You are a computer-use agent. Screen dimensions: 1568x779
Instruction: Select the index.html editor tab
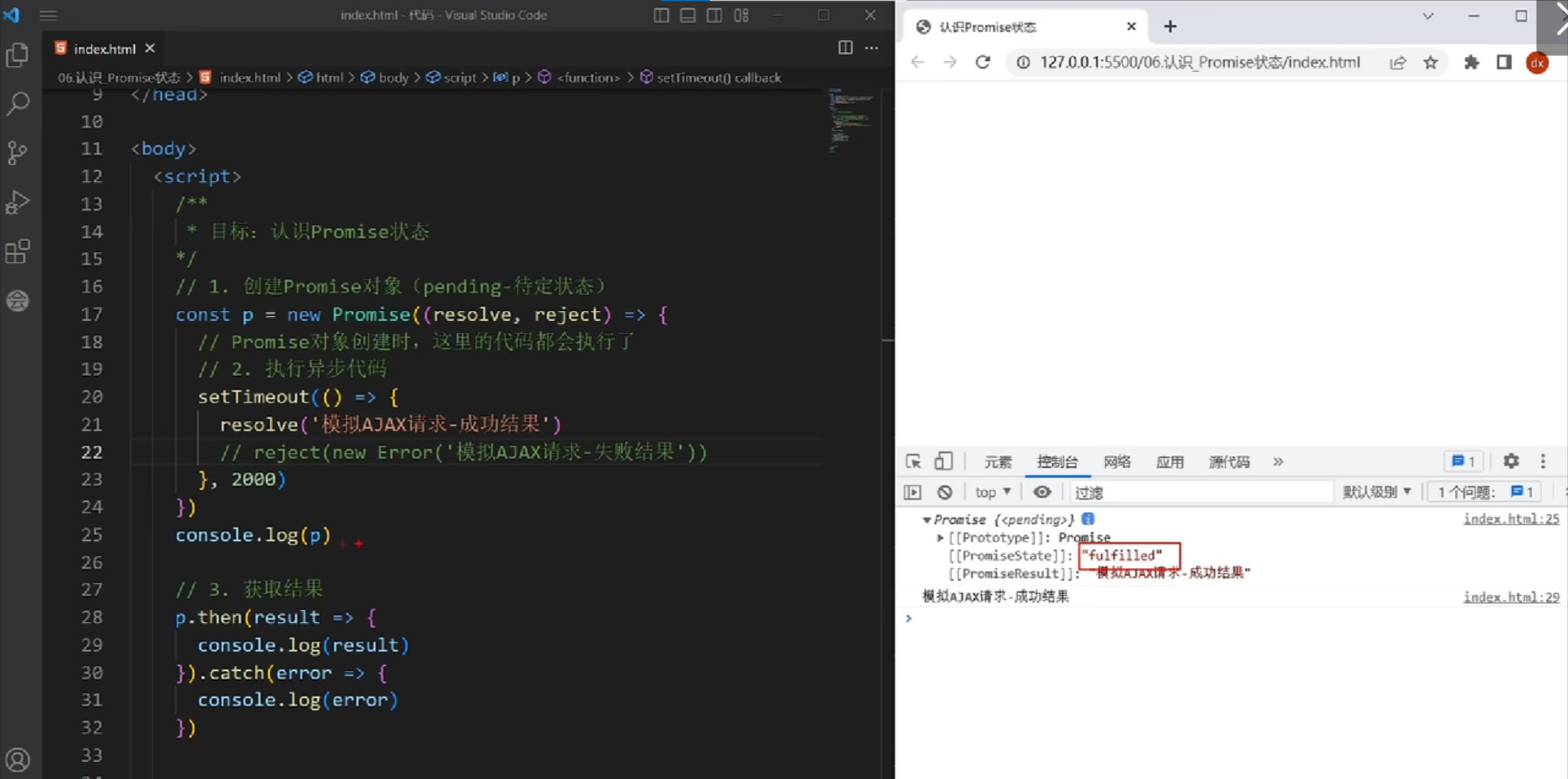coord(103,48)
